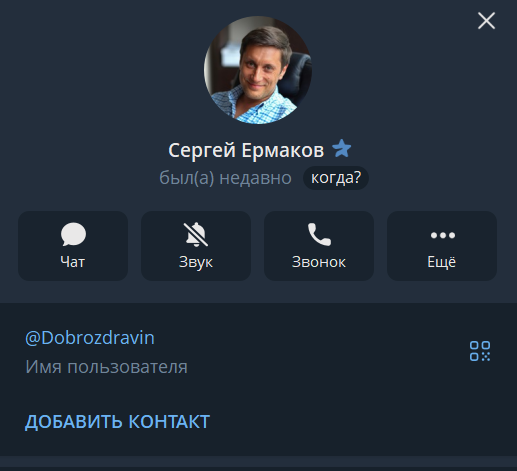Click the chat speech bubble icon
This screenshot has height=471, width=517.
coord(73,234)
